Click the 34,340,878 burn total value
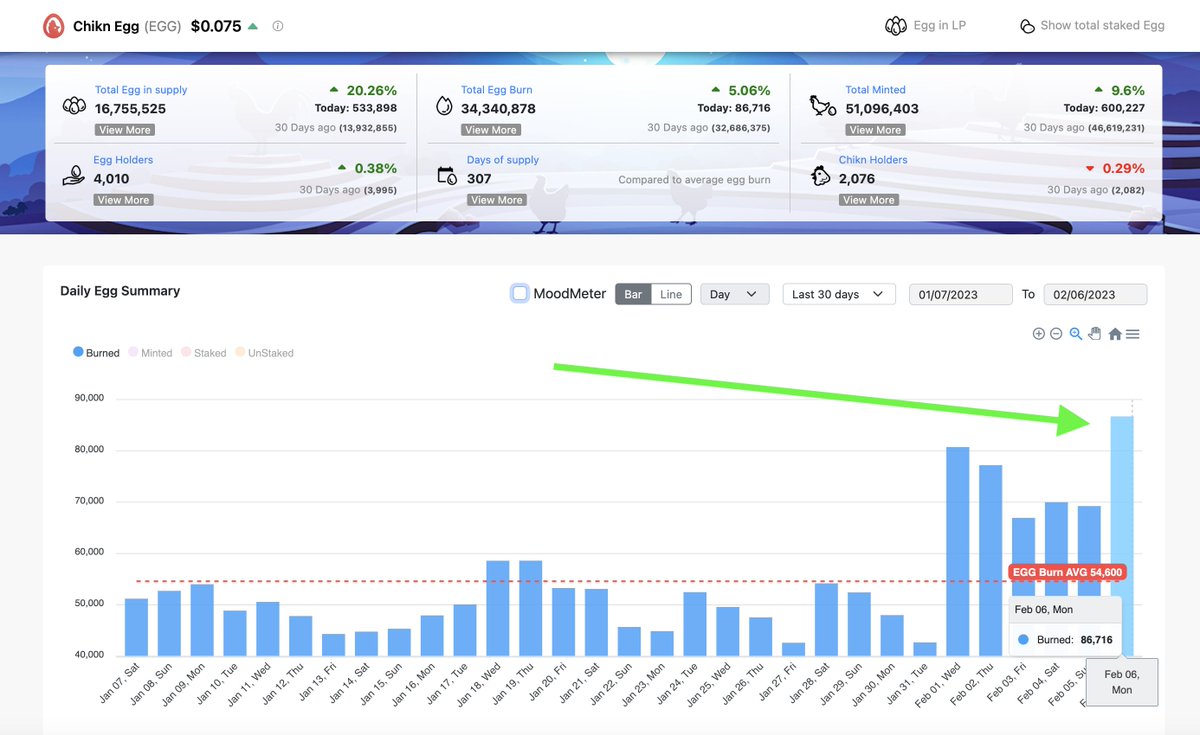The height and width of the screenshot is (735, 1200). 498,108
